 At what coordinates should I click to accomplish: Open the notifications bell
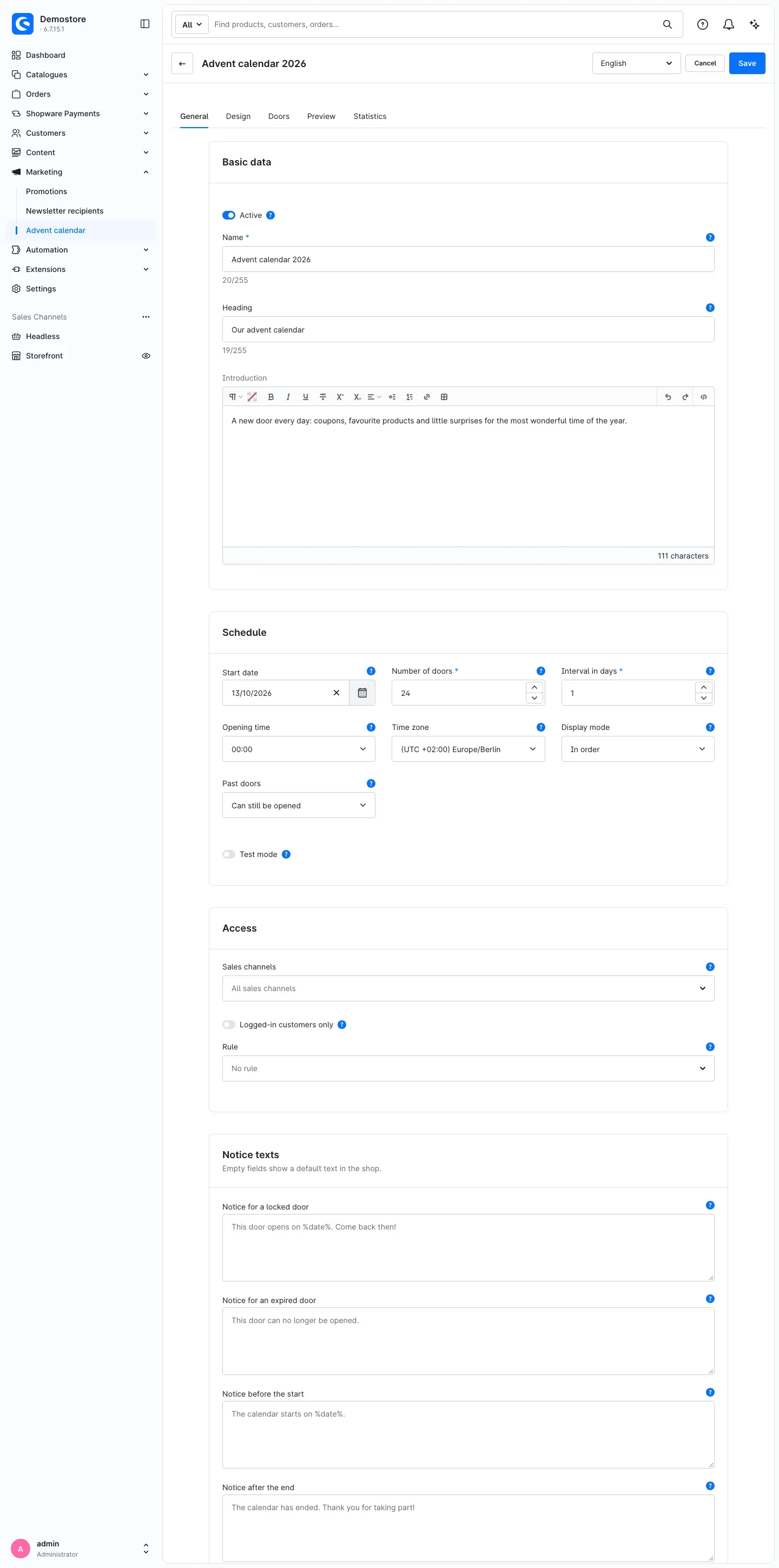729,24
